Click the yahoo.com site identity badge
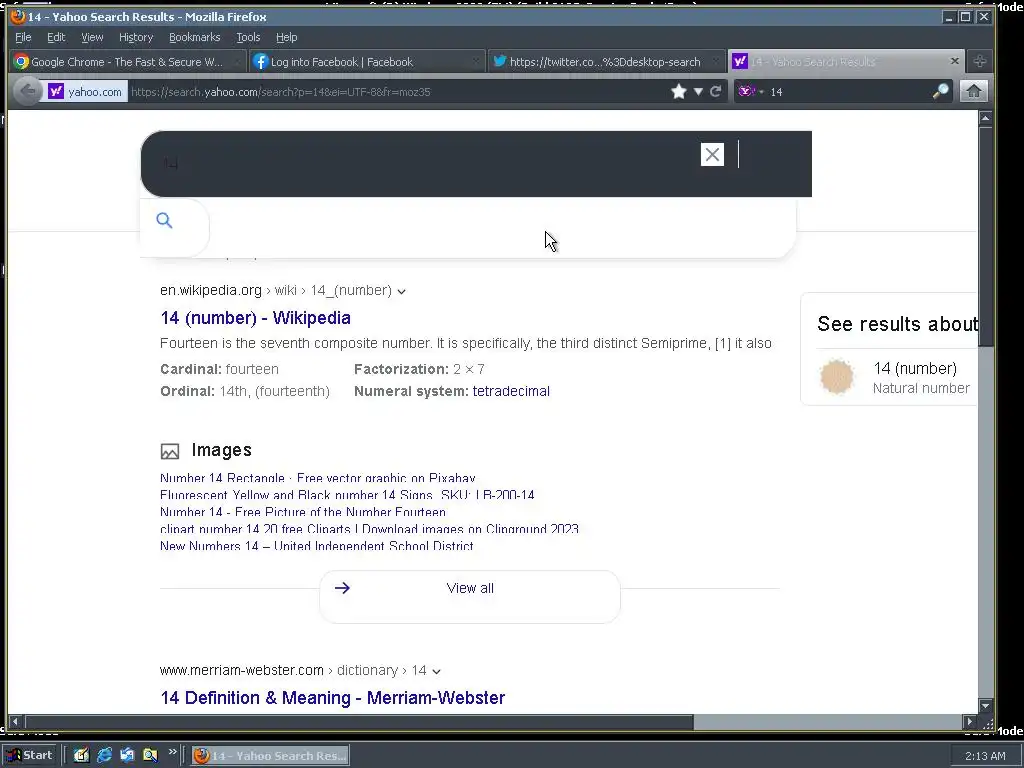1024x768 pixels. point(86,91)
